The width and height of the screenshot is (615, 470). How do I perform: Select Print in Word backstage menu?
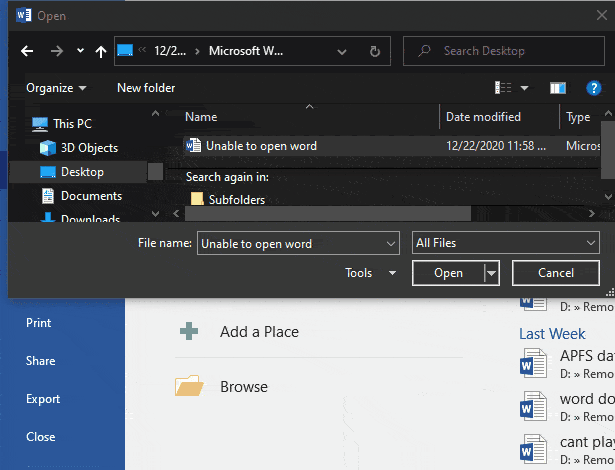click(x=38, y=322)
